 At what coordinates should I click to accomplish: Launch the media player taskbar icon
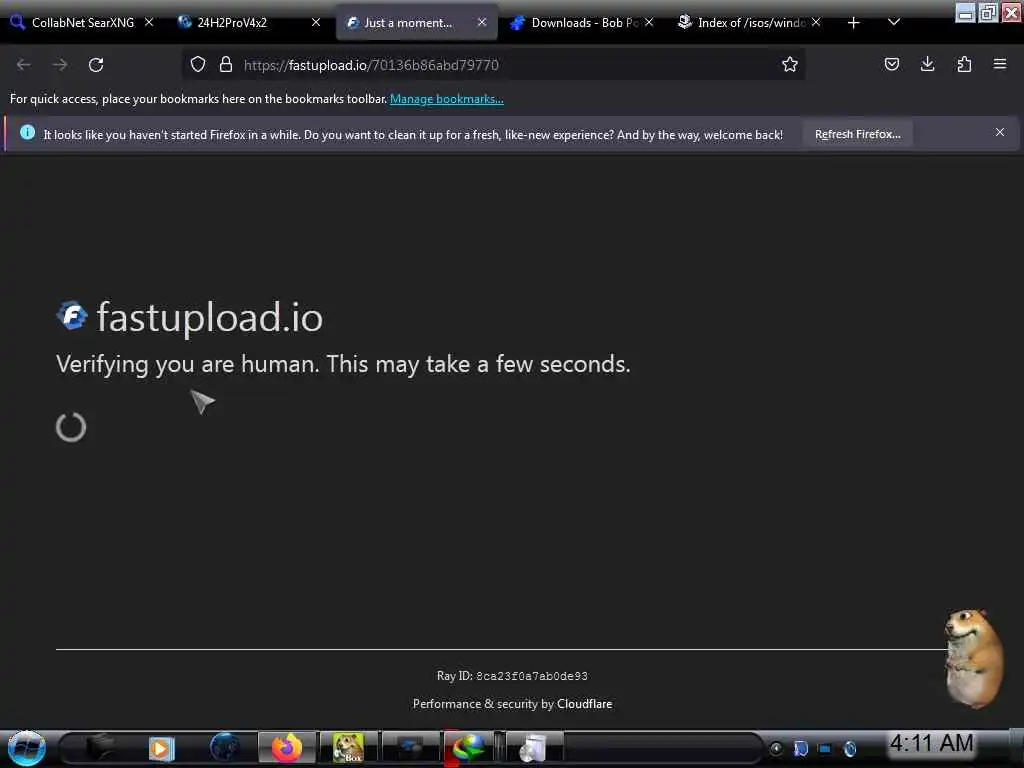click(161, 748)
